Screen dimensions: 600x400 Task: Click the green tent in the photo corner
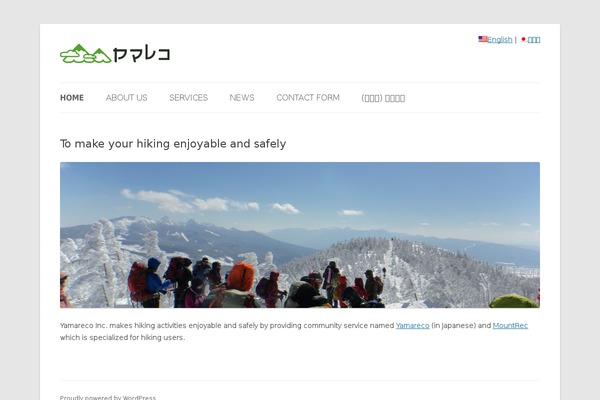514,301
